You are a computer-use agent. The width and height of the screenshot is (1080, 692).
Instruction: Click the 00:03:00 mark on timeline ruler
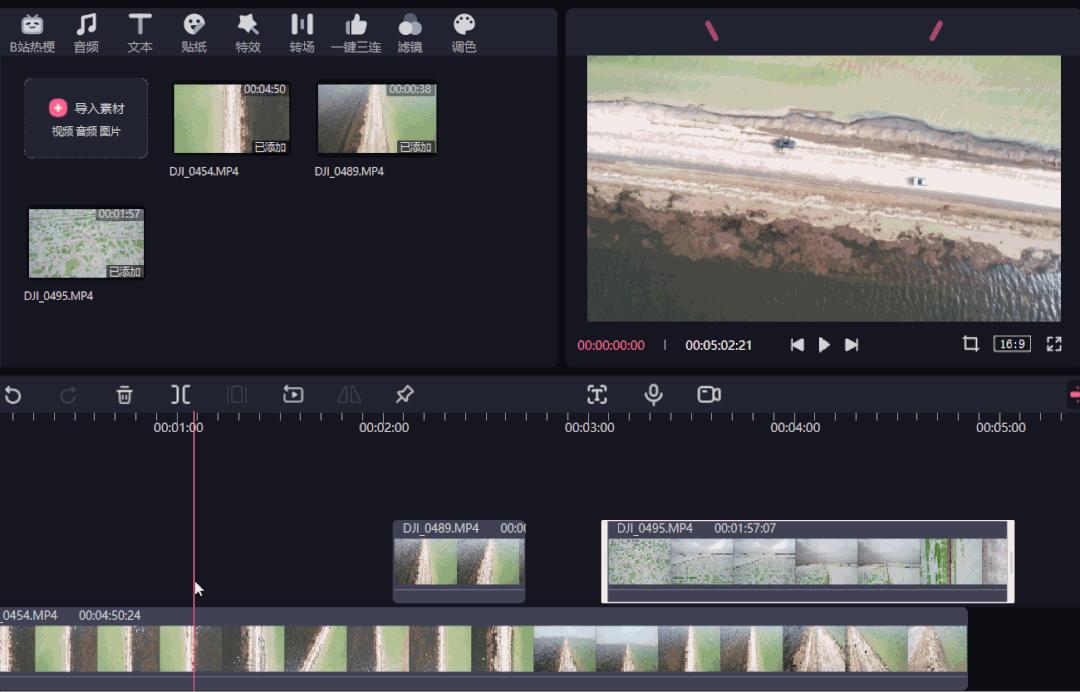tap(589, 427)
